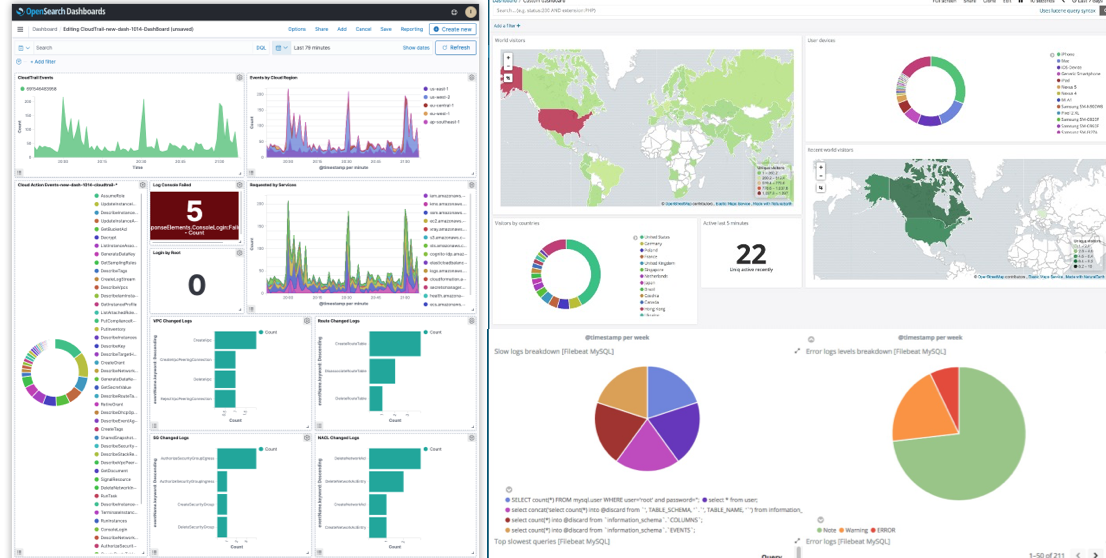Click the Add filter link

(42, 62)
